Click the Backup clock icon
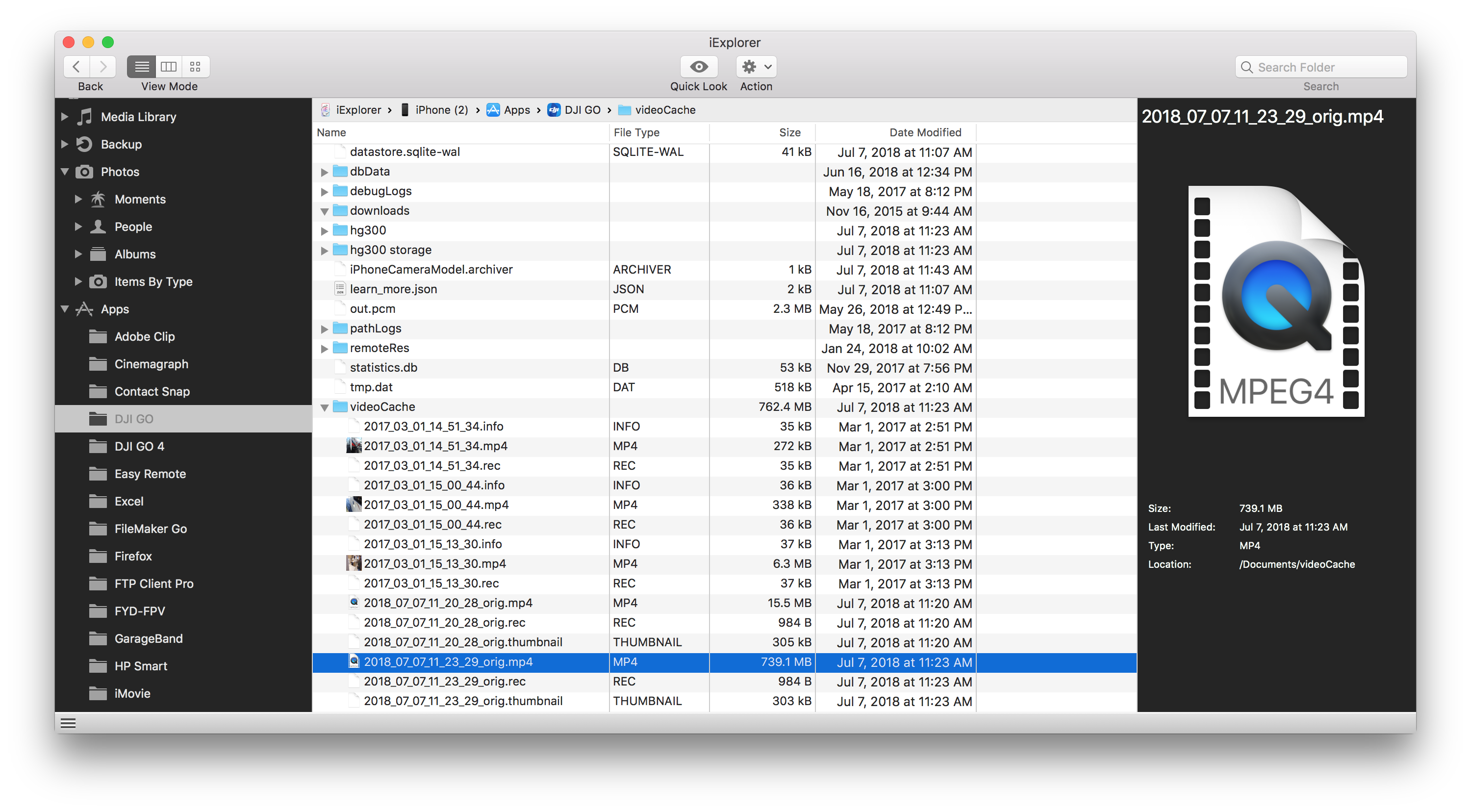This screenshot has height=812, width=1471. click(x=84, y=144)
